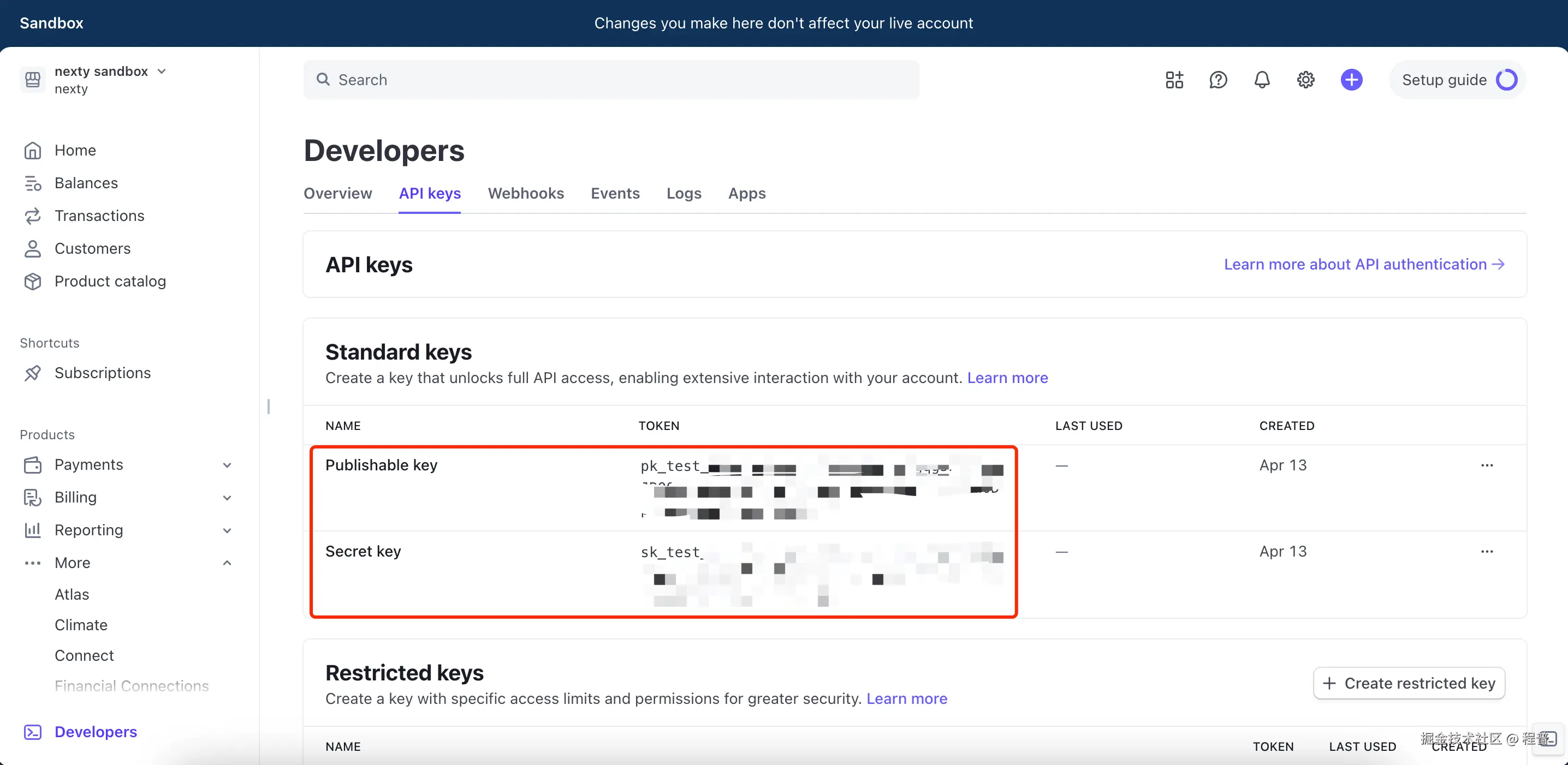Open the Secret key row options menu

click(x=1487, y=551)
